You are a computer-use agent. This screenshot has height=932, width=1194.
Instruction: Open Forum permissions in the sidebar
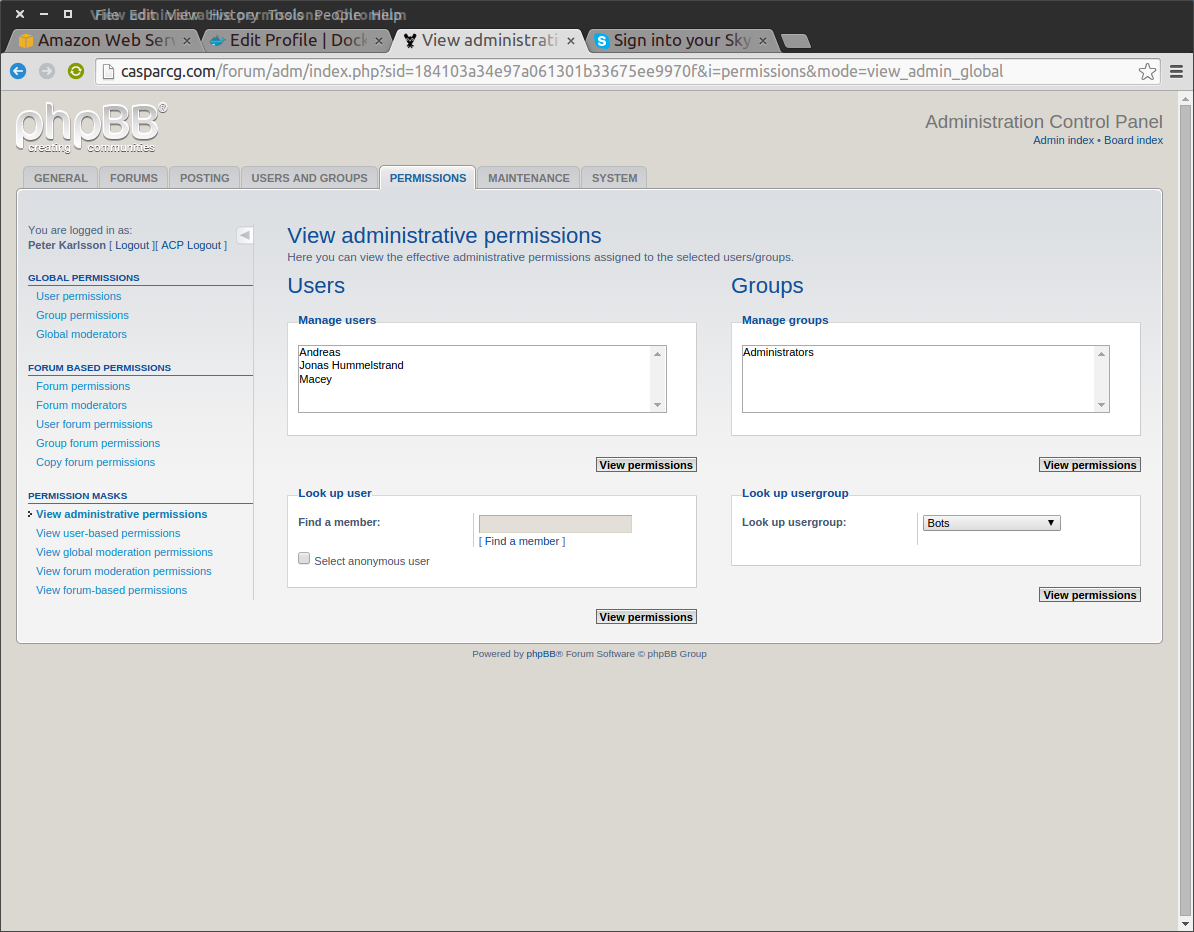(83, 386)
